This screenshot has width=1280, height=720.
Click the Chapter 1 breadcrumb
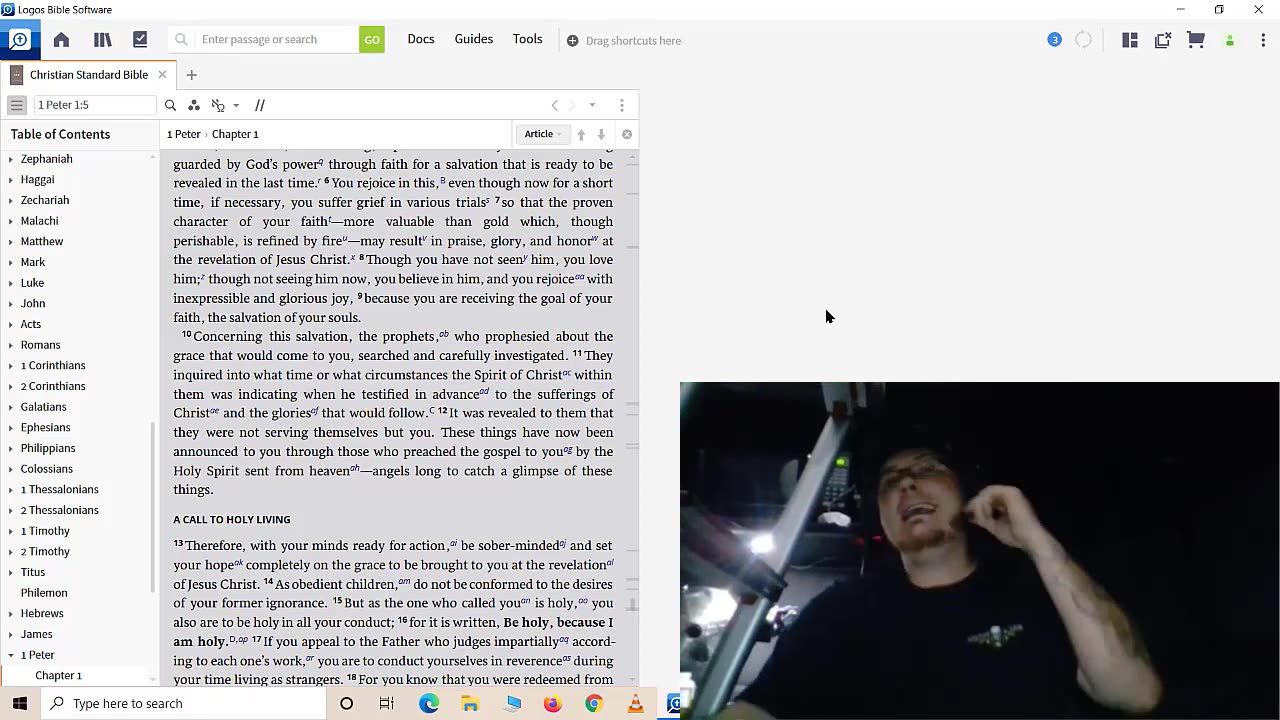(x=235, y=134)
